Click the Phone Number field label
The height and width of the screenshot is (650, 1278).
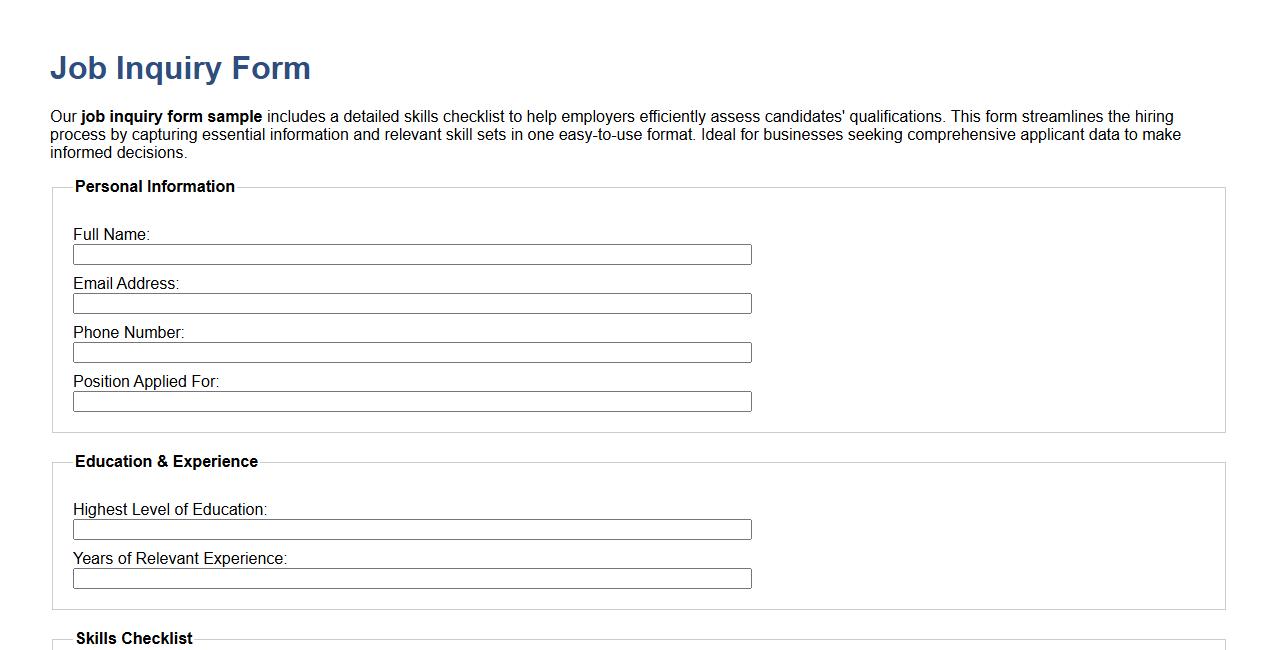pos(128,332)
